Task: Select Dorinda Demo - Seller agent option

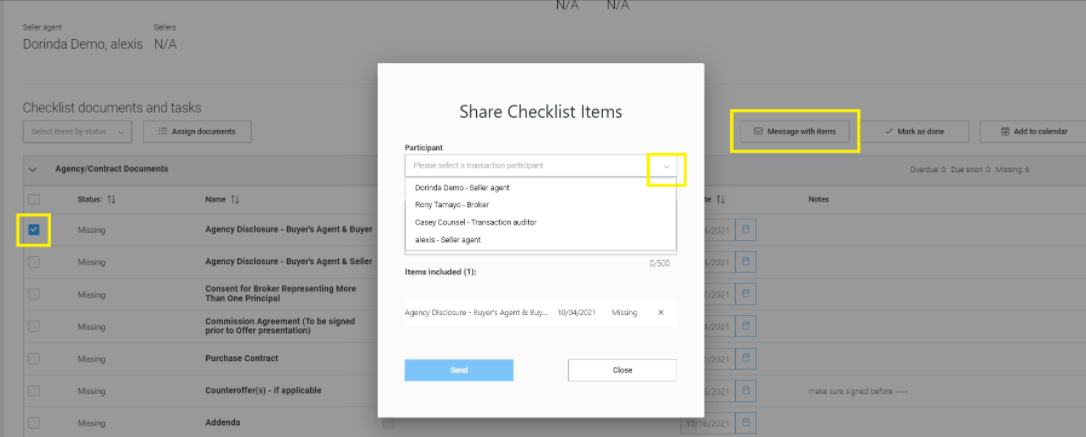Action: (463, 187)
